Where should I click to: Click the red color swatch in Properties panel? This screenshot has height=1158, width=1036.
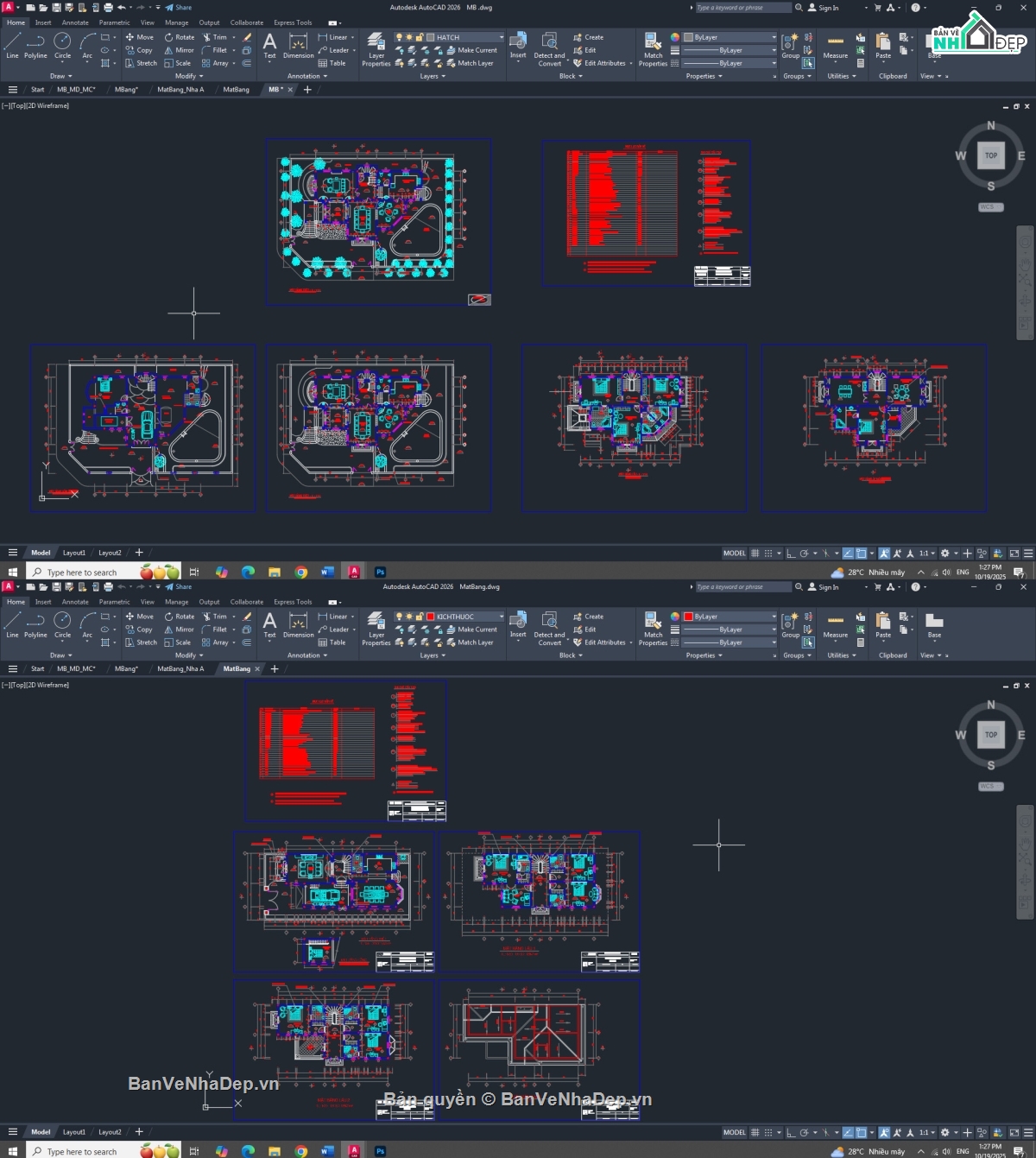pos(688,617)
